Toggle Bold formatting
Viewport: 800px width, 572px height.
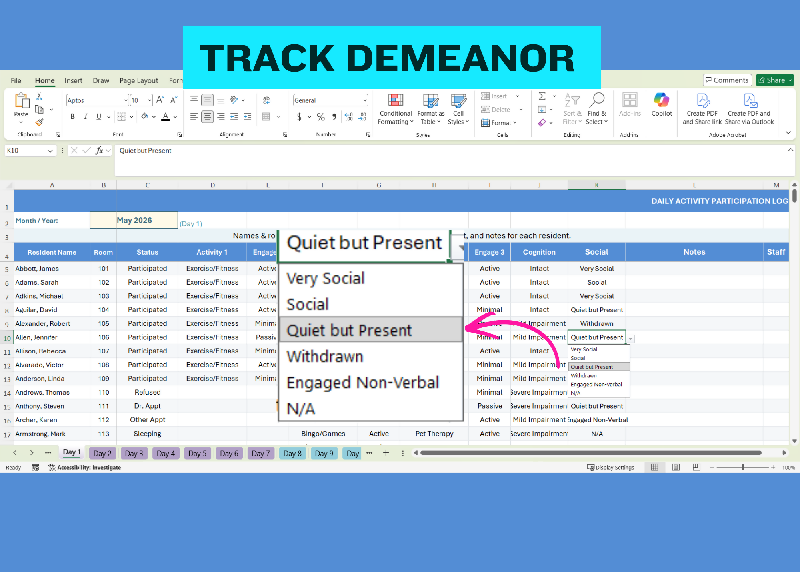coord(72,117)
